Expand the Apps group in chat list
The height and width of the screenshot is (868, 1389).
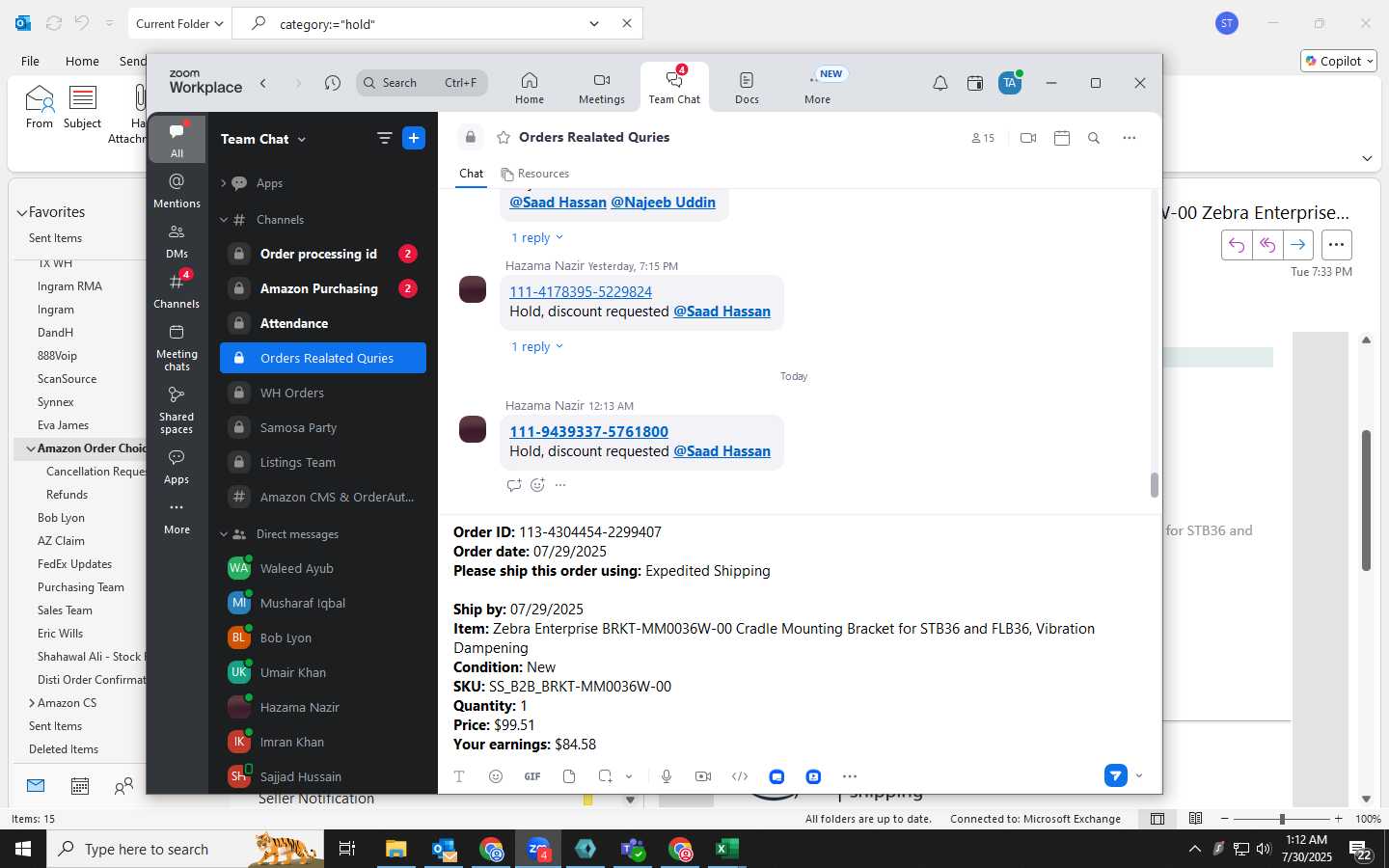tap(223, 183)
